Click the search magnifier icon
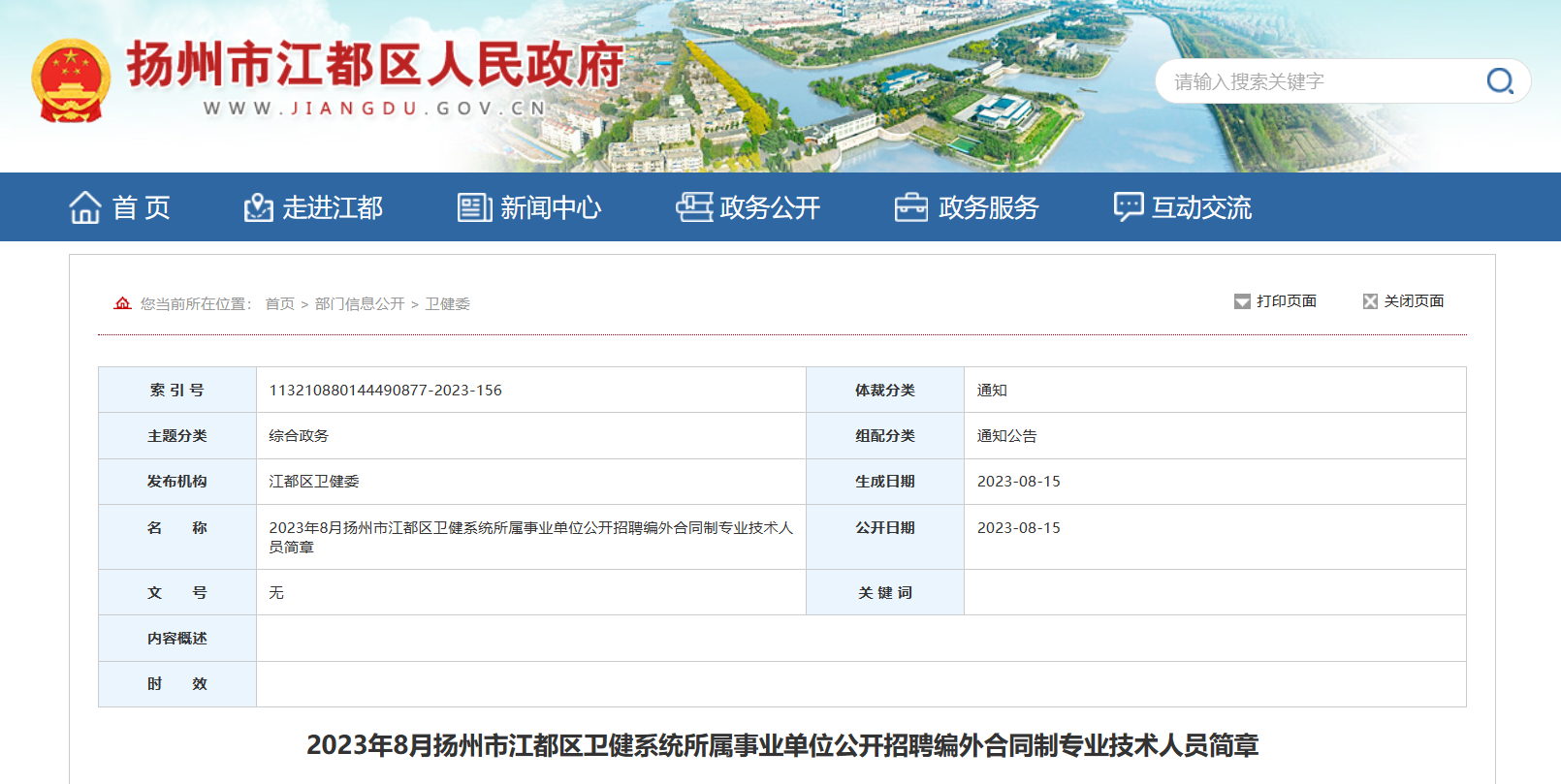Viewport: 1561px width, 784px height. [1499, 81]
